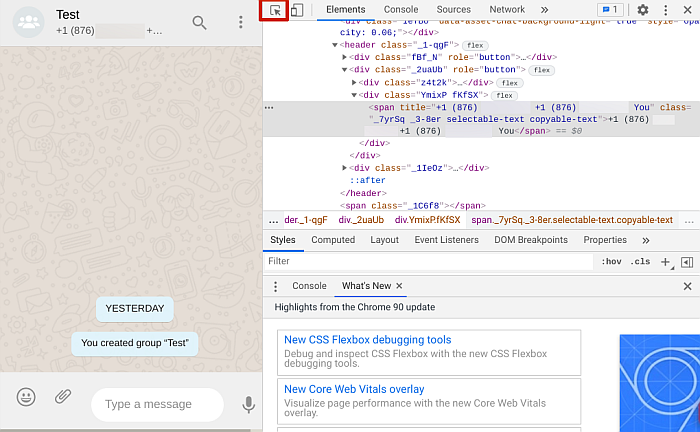The width and height of the screenshot is (700, 432).
Task: Click the styles Filter input
Action: point(429,262)
